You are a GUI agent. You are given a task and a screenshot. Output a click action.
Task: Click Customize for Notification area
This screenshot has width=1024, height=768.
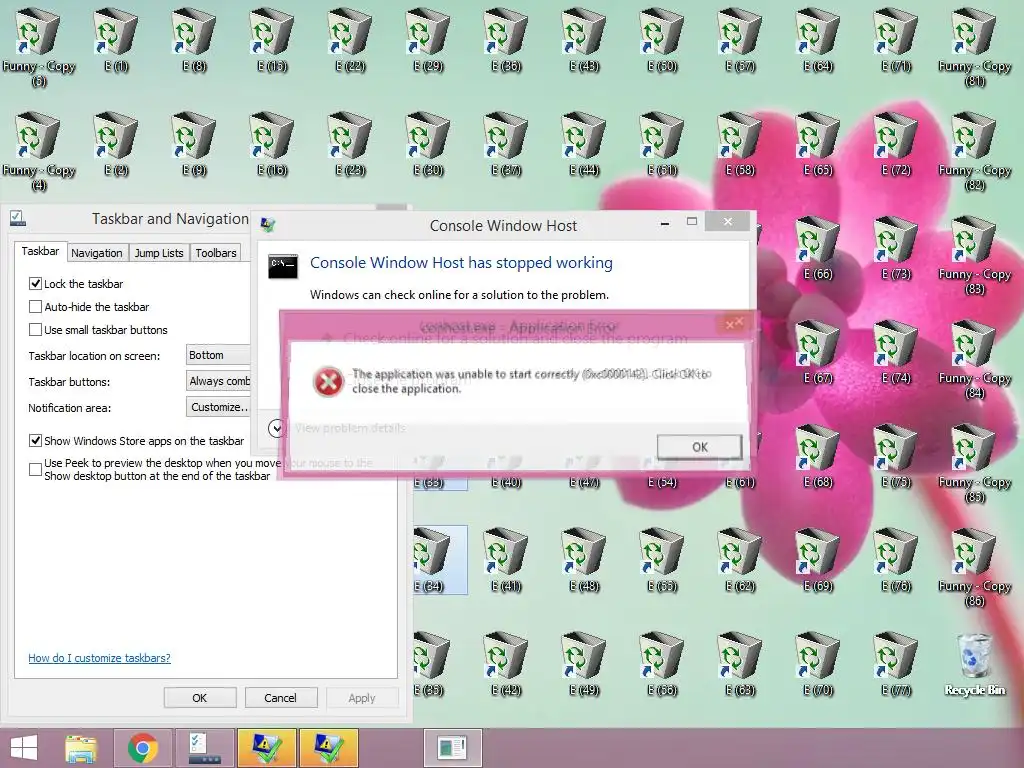pos(218,407)
